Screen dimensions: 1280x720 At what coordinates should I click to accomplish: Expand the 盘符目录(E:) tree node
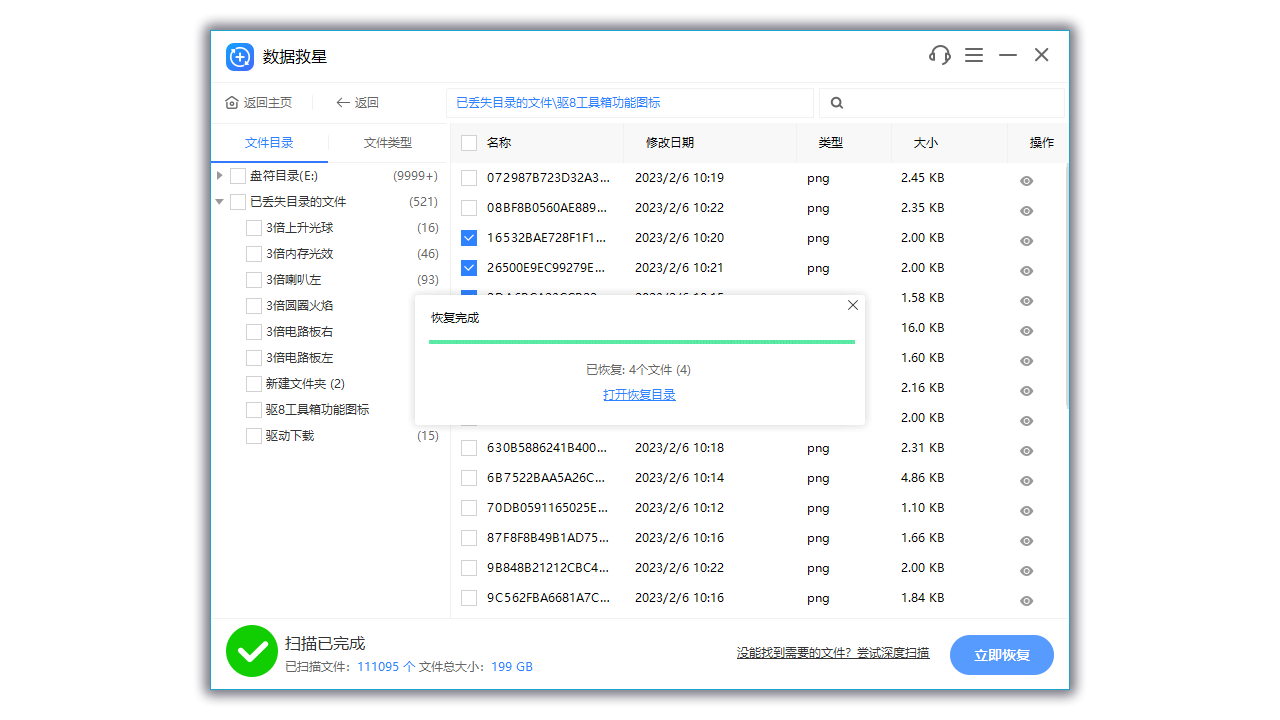[x=218, y=175]
